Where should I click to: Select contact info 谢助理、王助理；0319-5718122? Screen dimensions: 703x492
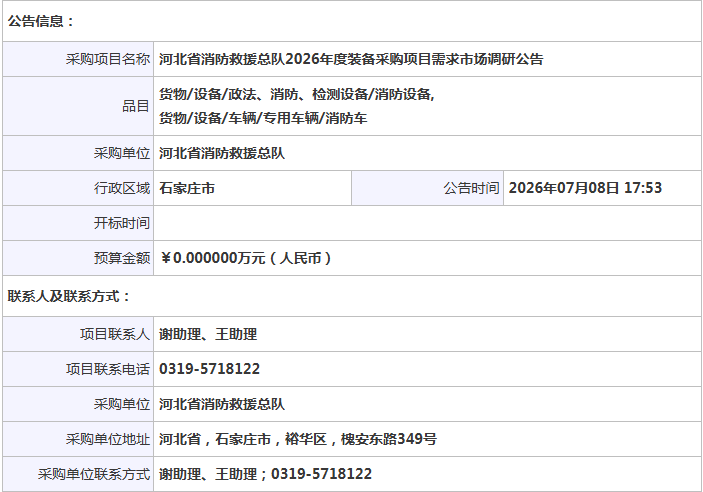point(265,475)
